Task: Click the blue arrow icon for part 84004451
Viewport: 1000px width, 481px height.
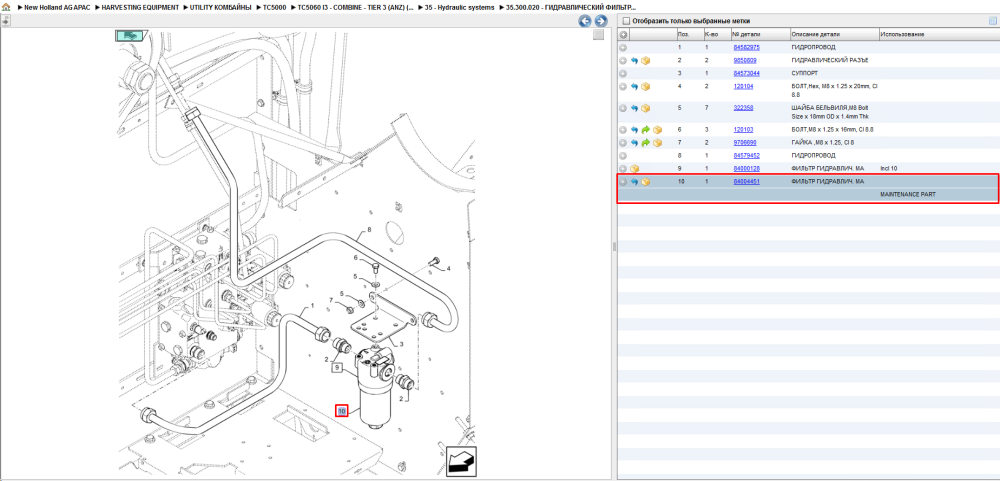Action: click(x=634, y=182)
